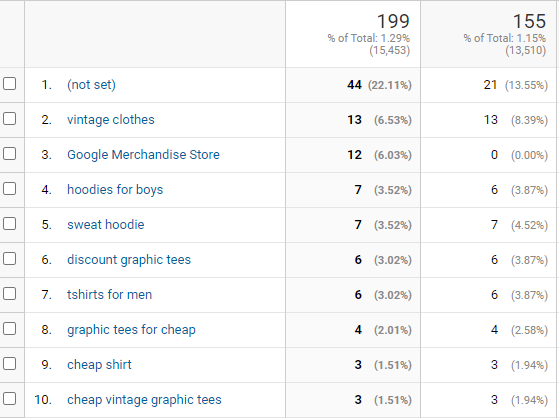The width and height of the screenshot is (559, 420).
Task: Click the 12 (6.03%) cell
Action: coord(353,155)
